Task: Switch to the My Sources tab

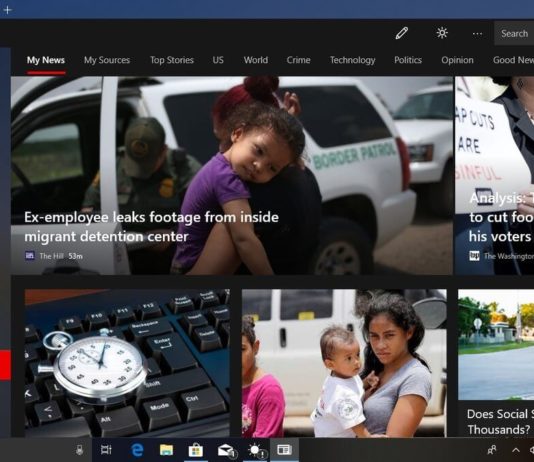Action: coord(107,60)
